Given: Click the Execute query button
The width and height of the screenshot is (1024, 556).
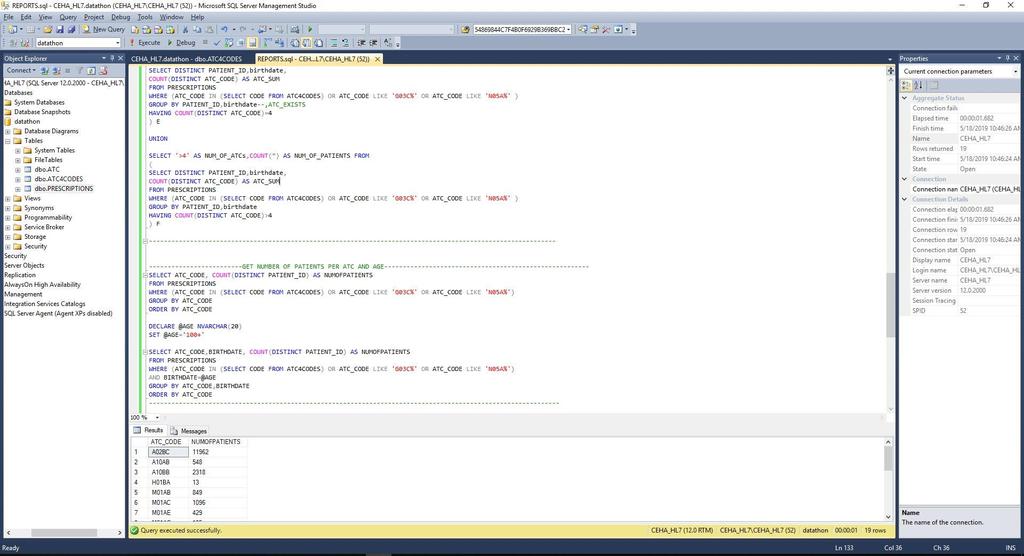Looking at the screenshot, I should coord(145,42).
